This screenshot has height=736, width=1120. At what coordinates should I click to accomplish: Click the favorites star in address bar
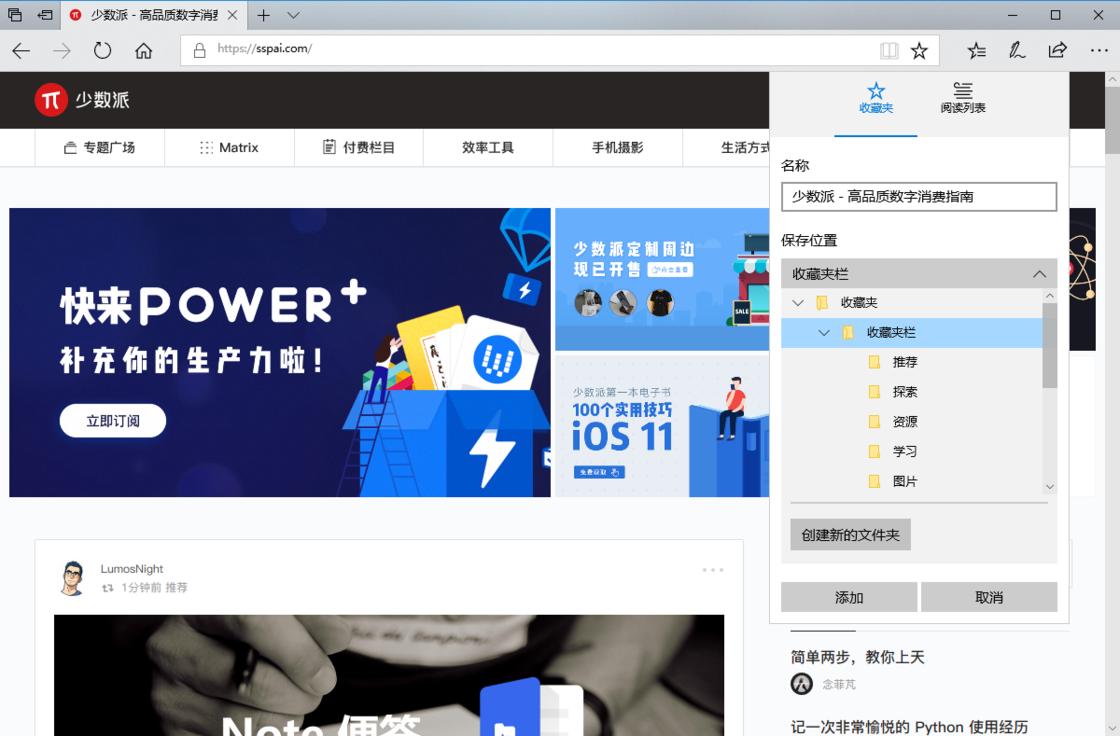[919, 51]
